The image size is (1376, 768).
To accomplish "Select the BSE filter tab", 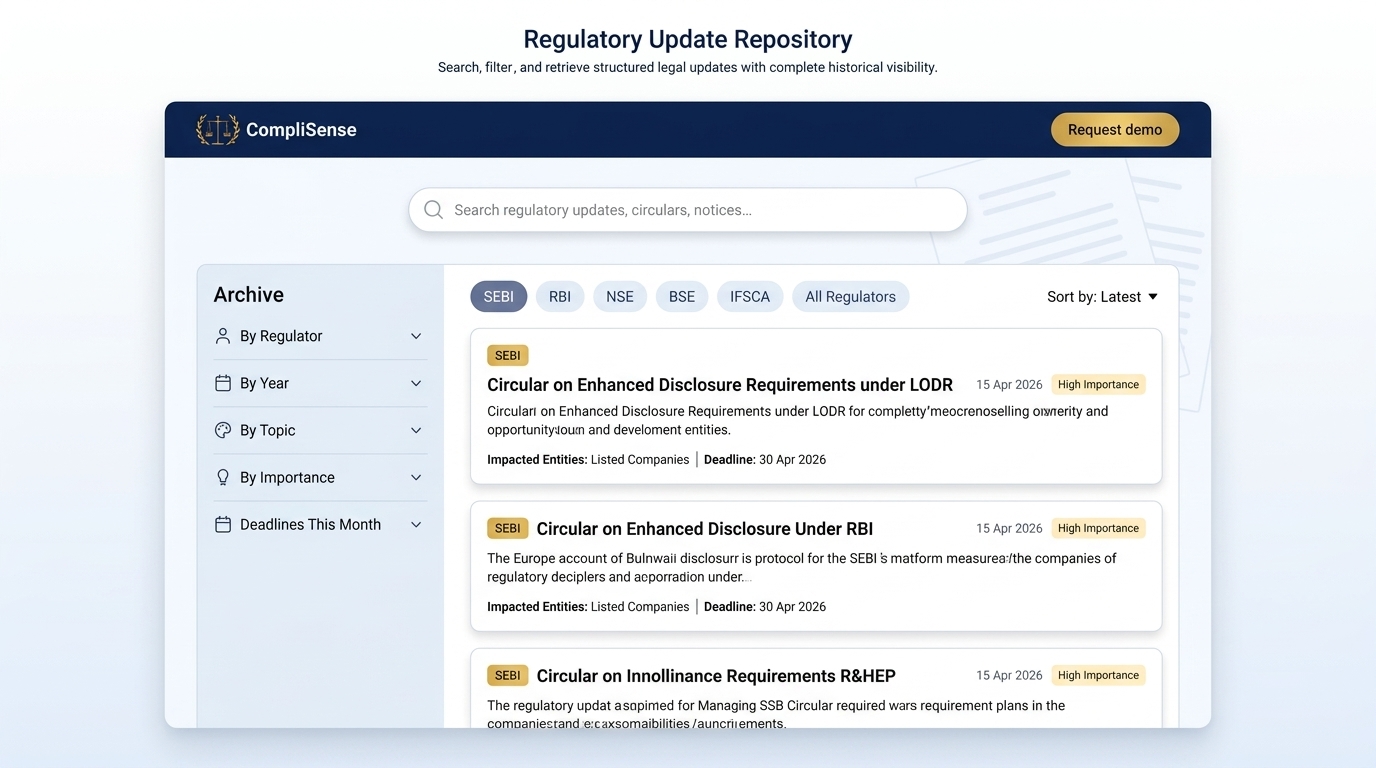I will [x=682, y=297].
